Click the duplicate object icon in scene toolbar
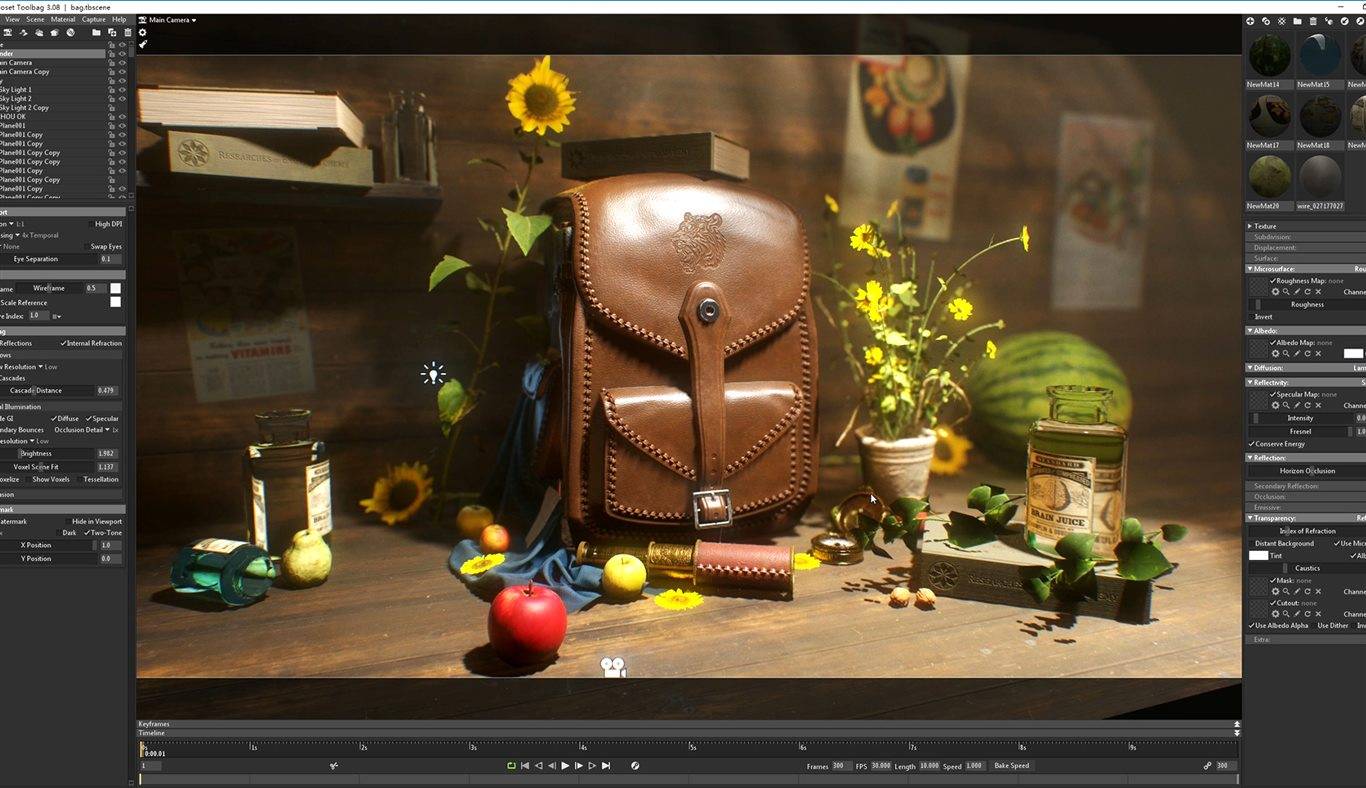 pos(111,32)
